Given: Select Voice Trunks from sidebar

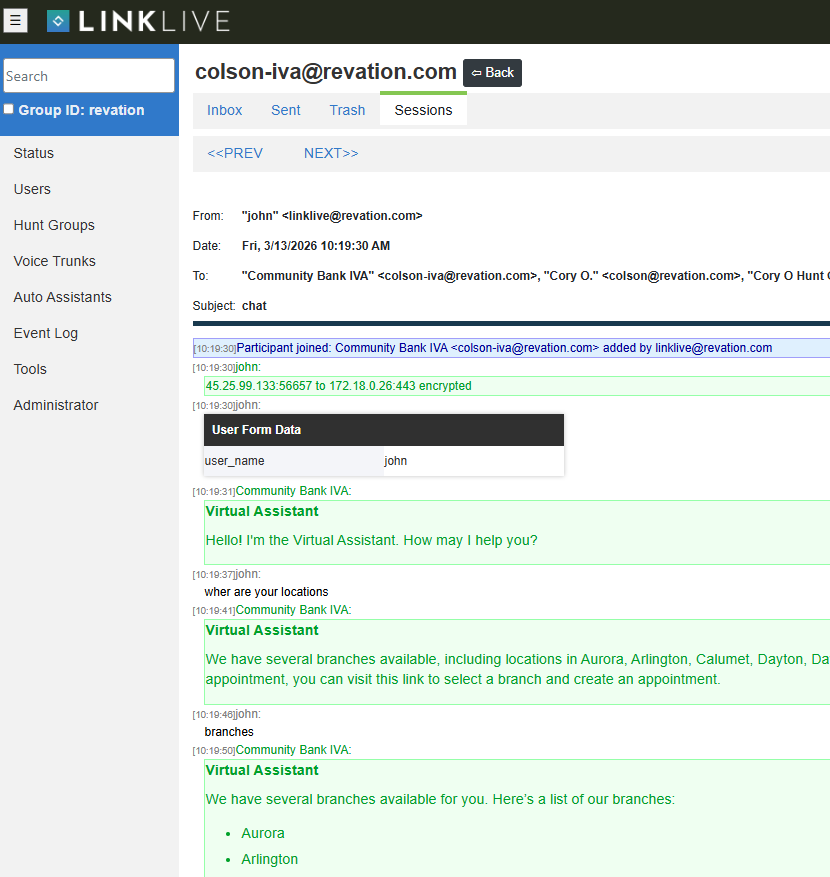Looking at the screenshot, I should click(x=55, y=261).
